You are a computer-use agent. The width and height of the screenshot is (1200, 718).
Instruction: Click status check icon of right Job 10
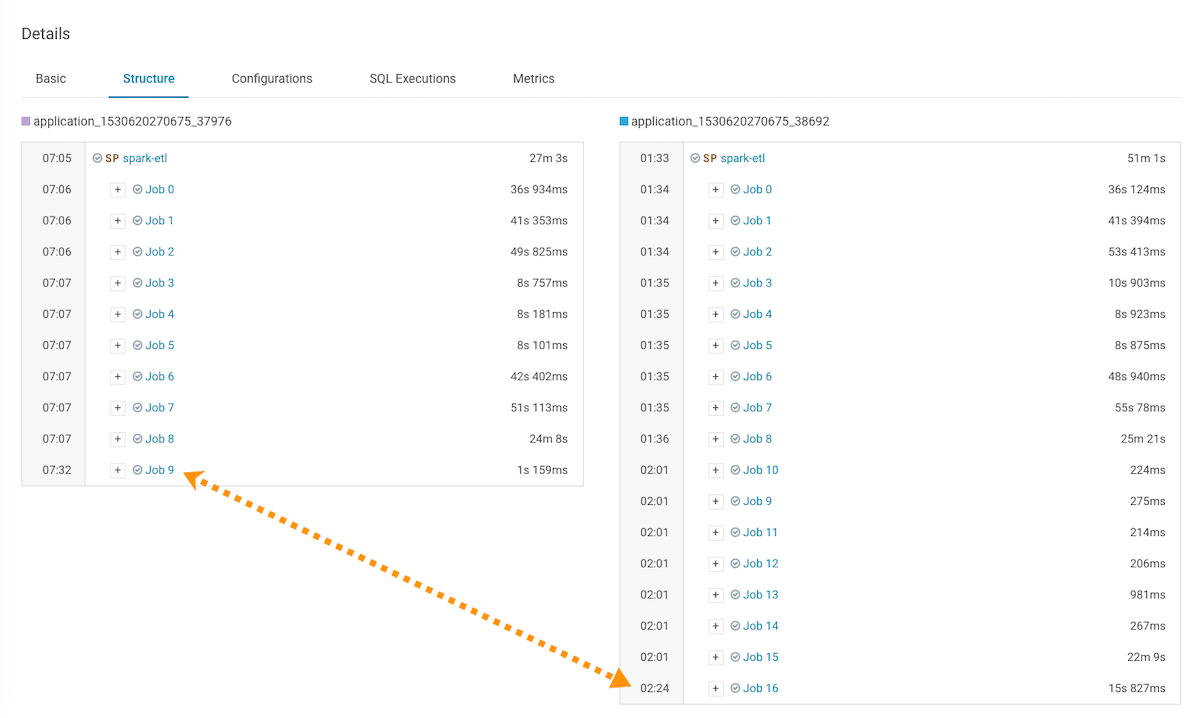[x=735, y=470]
